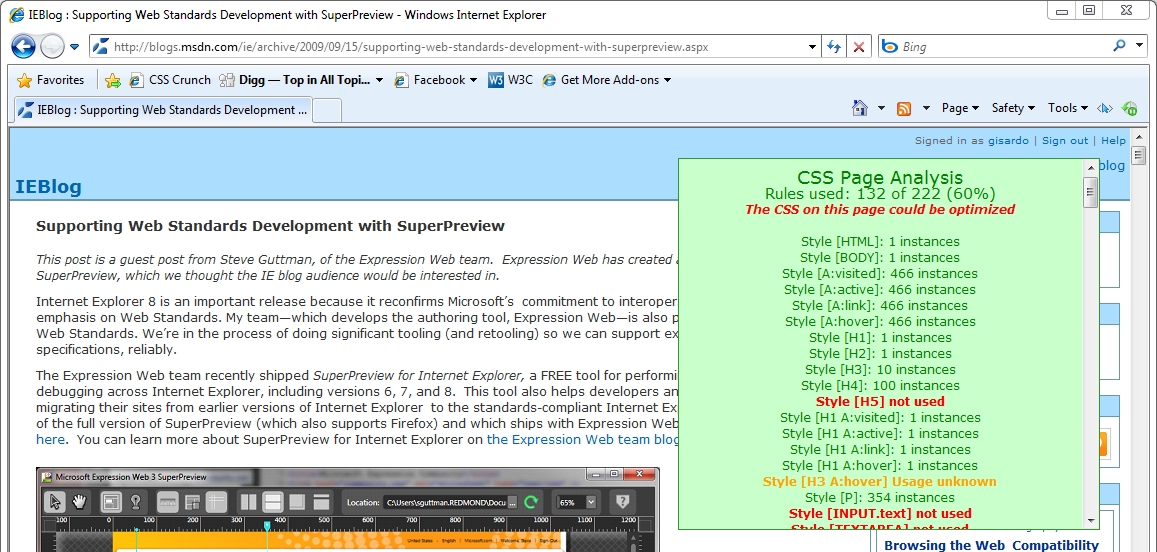Click the CSS Analysis panel scrollbar thumb
1157x552 pixels.
[1091, 193]
